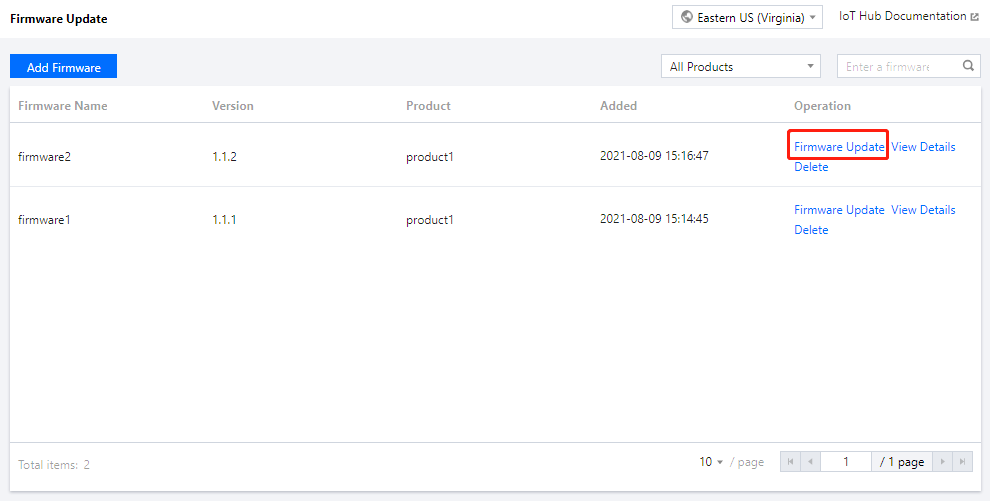Viewport: 990px width, 501px height.
Task: Go to the first page arrow
Action: (x=792, y=462)
